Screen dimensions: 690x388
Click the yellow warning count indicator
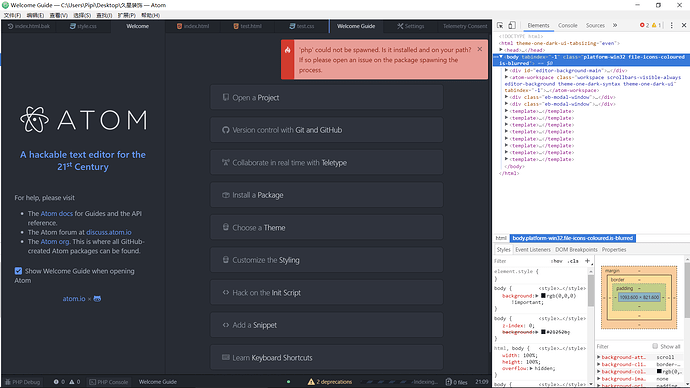(x=657, y=26)
